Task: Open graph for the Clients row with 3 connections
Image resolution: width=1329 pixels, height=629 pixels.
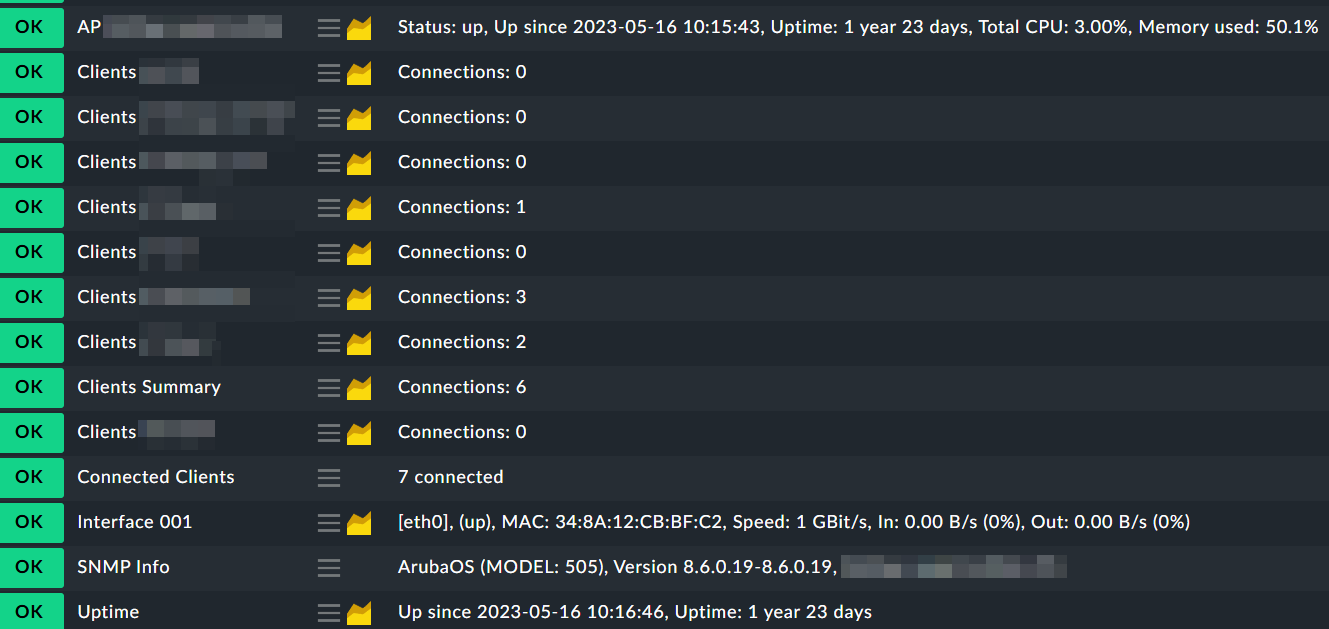Action: (x=359, y=297)
